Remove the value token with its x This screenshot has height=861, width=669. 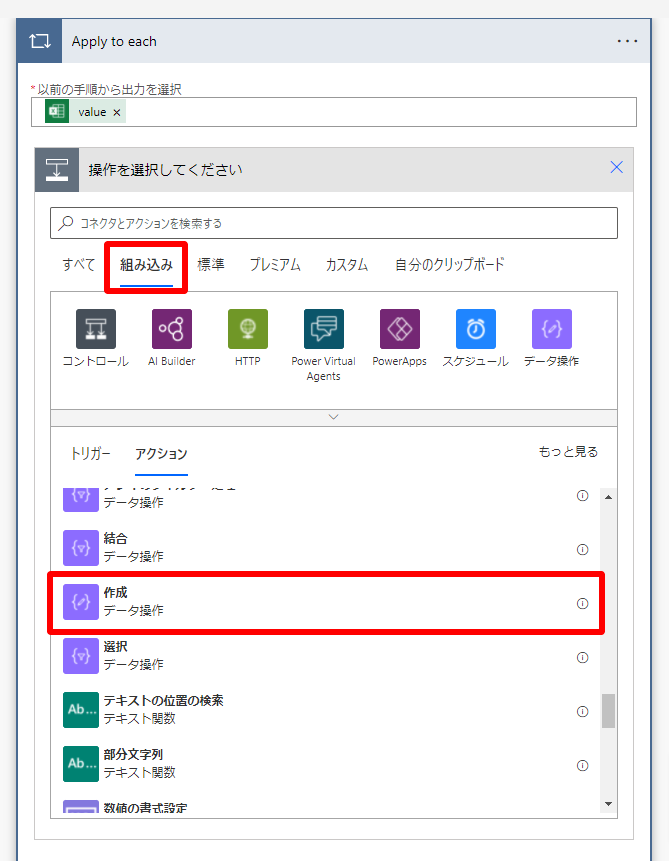(x=116, y=113)
